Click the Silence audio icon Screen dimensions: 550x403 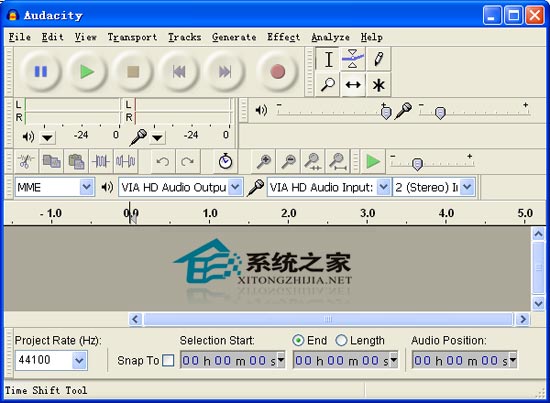point(126,162)
